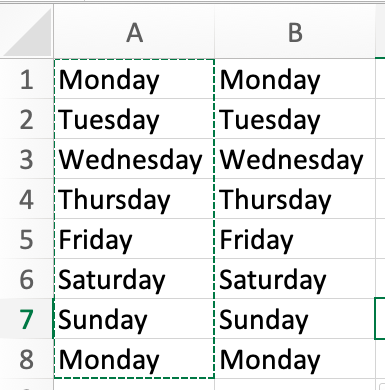
Task: Select row 3 header
Action: coord(27,159)
